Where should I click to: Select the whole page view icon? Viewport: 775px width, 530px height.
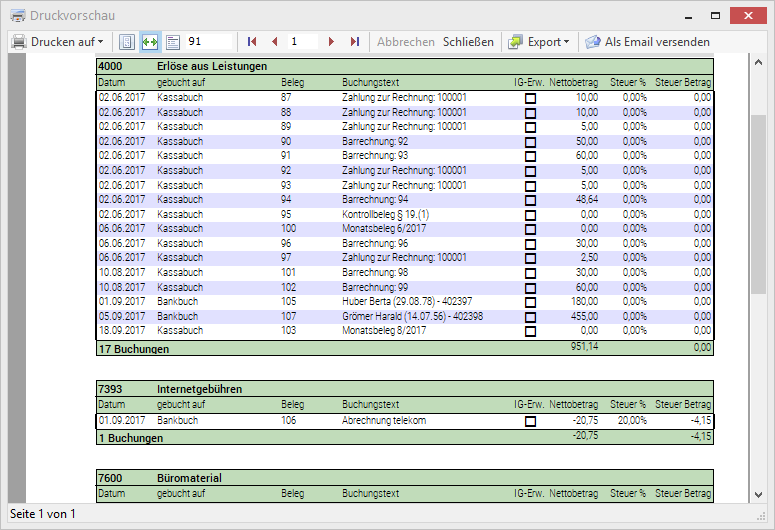pyautogui.click(x=127, y=42)
